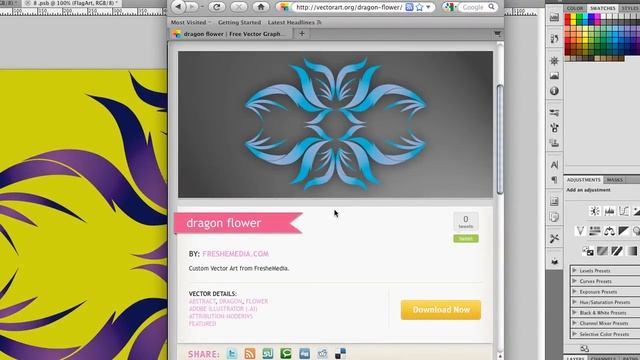Open the FLOWER tag link
Screen dimensions: 640x360
[257, 301]
